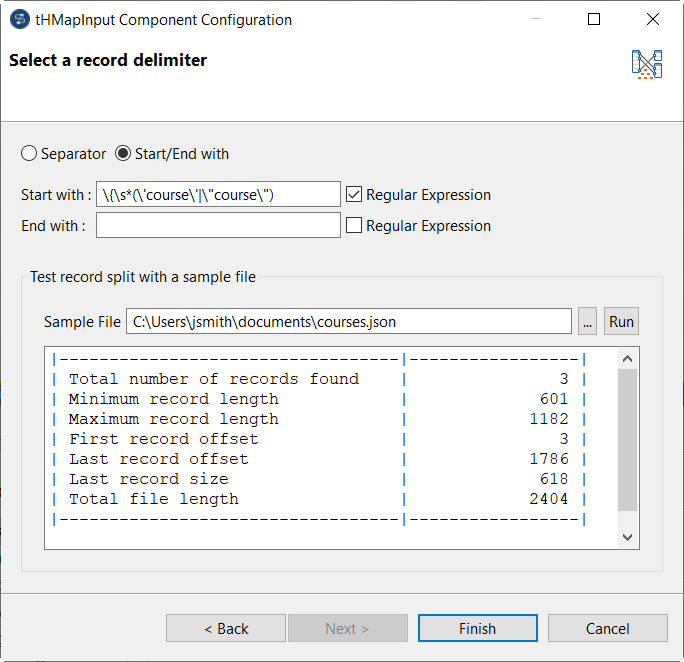Click the Sample File path field
Screen dimensions: 684x662
coord(348,321)
